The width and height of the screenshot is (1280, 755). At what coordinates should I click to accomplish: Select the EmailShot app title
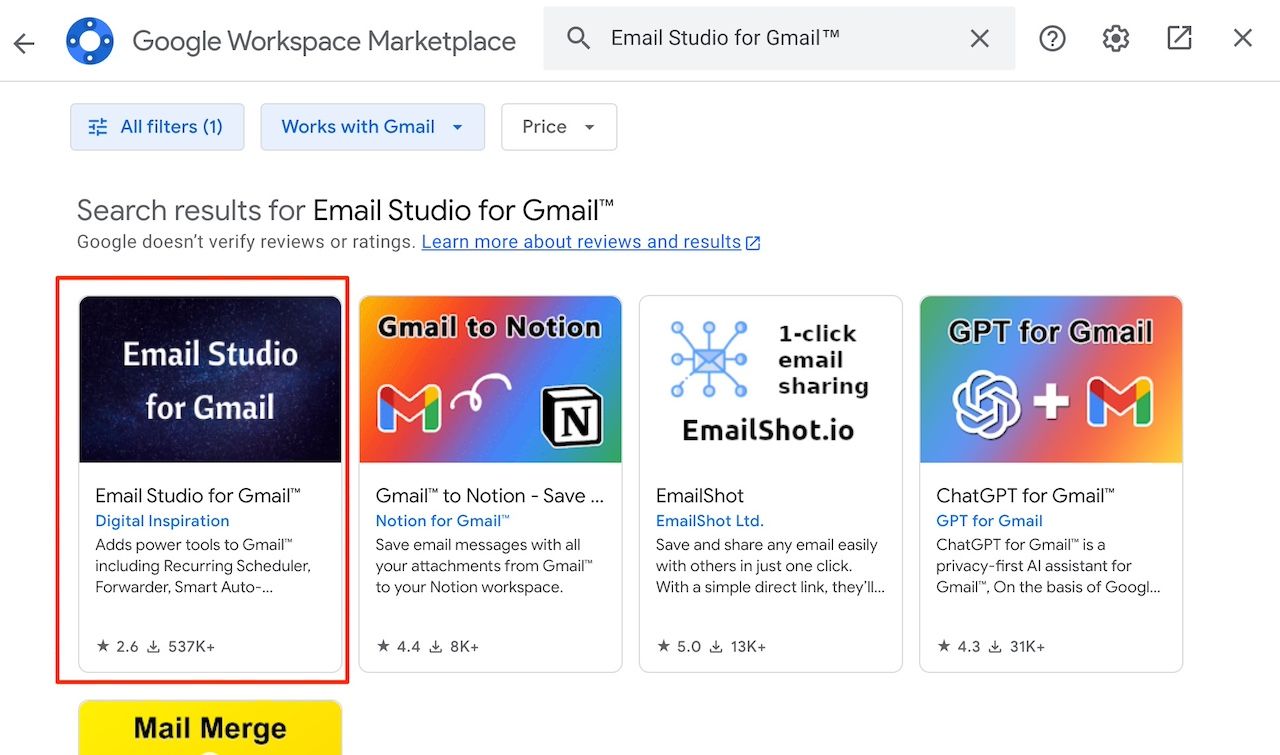700,496
